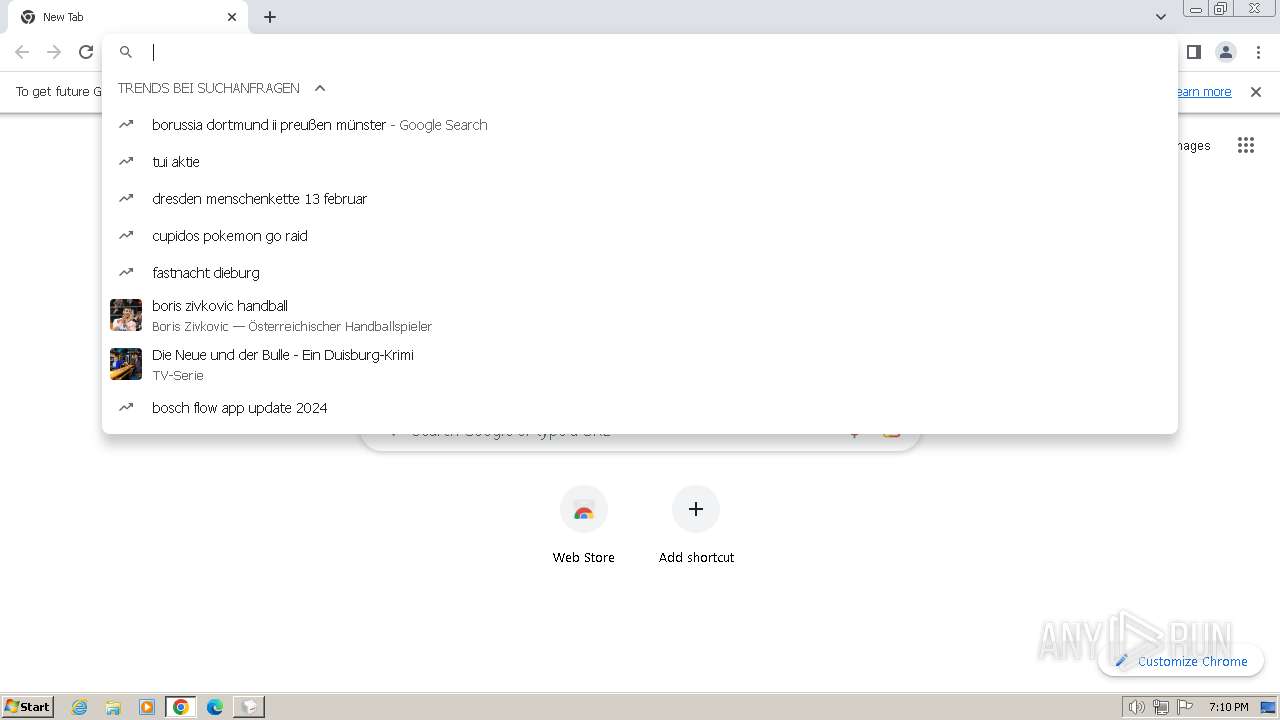Click the omnibox search magnifier icon
The image size is (1280, 720).
tap(126, 52)
